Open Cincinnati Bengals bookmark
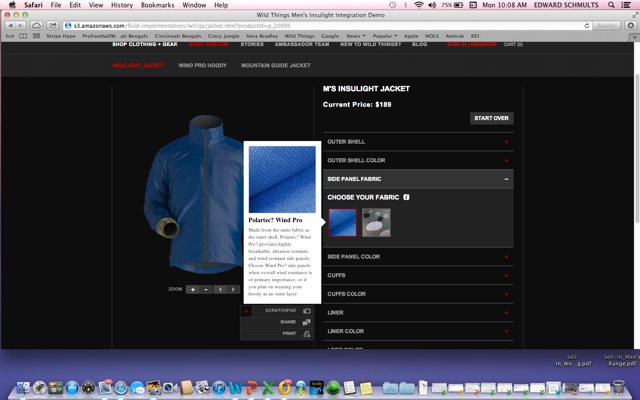 tap(178, 36)
